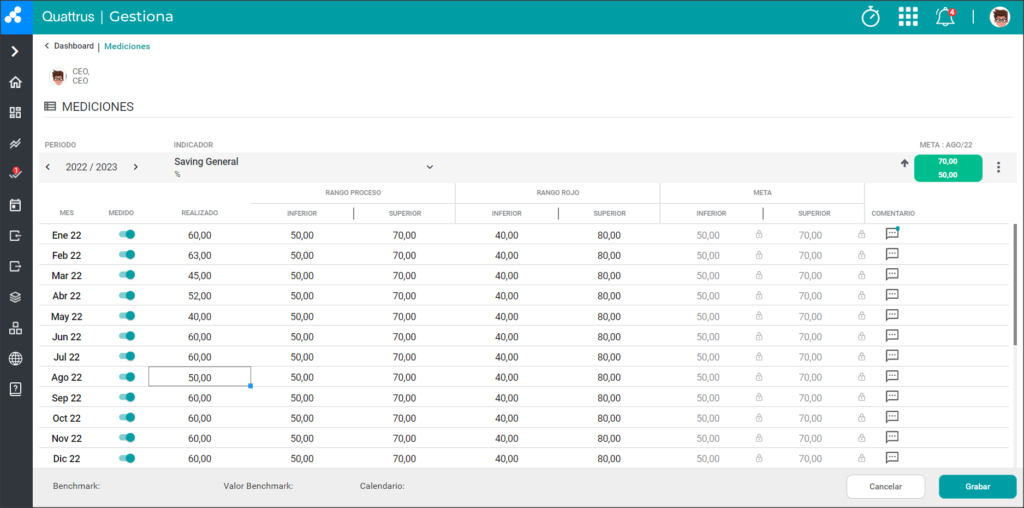Click Realizado value 63,00 for Feb 22
The height and width of the screenshot is (508, 1024).
[x=200, y=255]
